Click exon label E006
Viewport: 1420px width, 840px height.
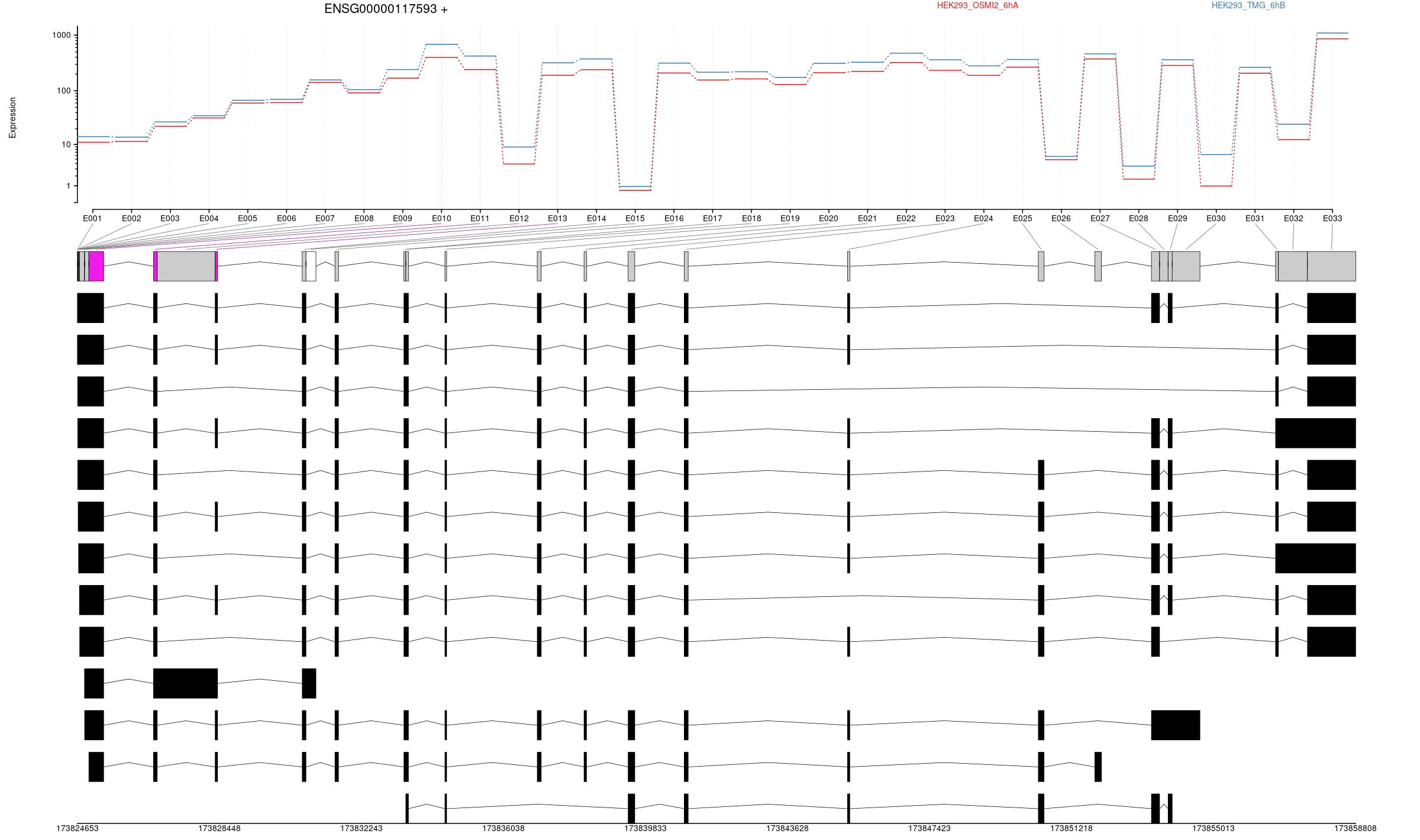coord(286,218)
